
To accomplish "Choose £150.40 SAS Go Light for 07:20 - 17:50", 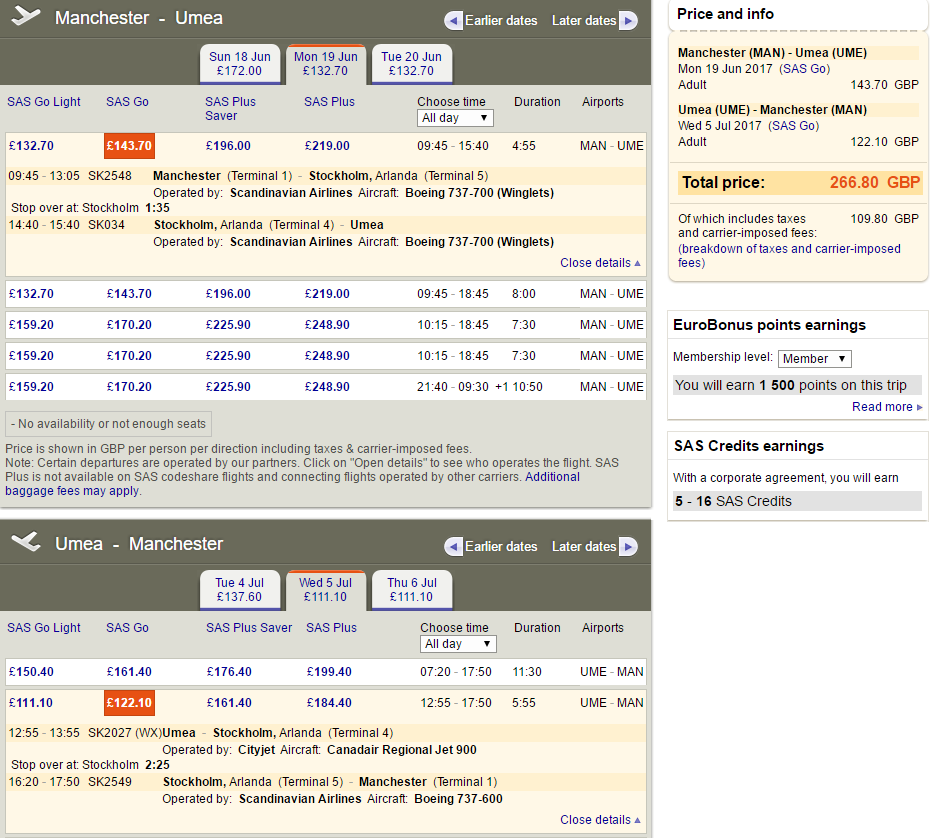I will point(31,672).
